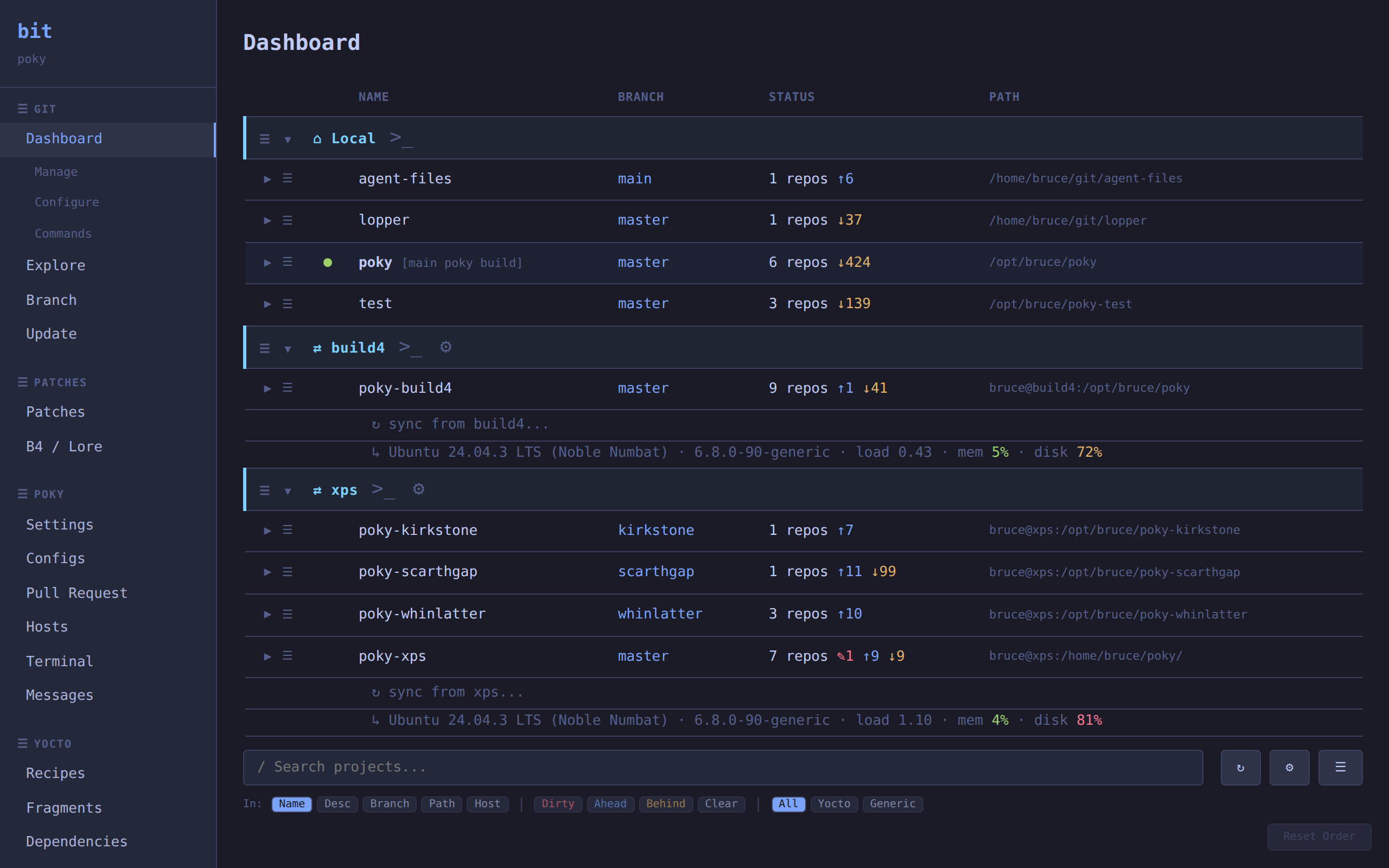This screenshot has width=1389, height=868.
Task: Open terminal icon next to Local group
Action: [x=401, y=138]
